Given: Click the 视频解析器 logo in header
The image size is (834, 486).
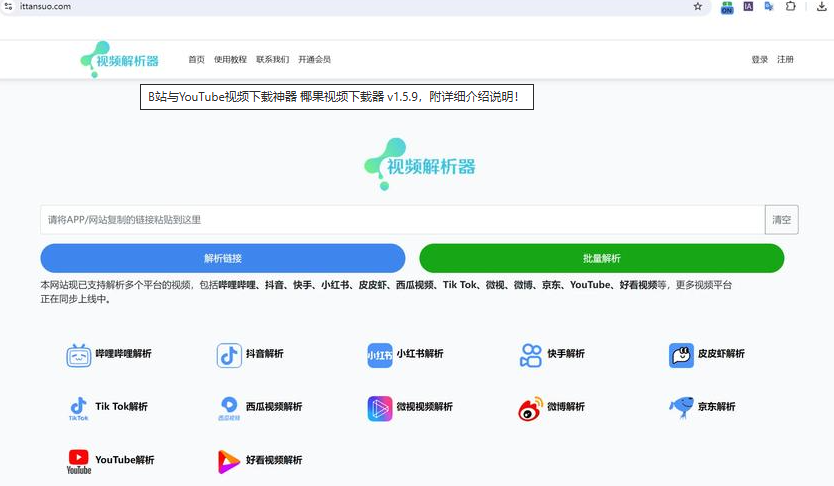Looking at the screenshot, I should tap(120, 60).
